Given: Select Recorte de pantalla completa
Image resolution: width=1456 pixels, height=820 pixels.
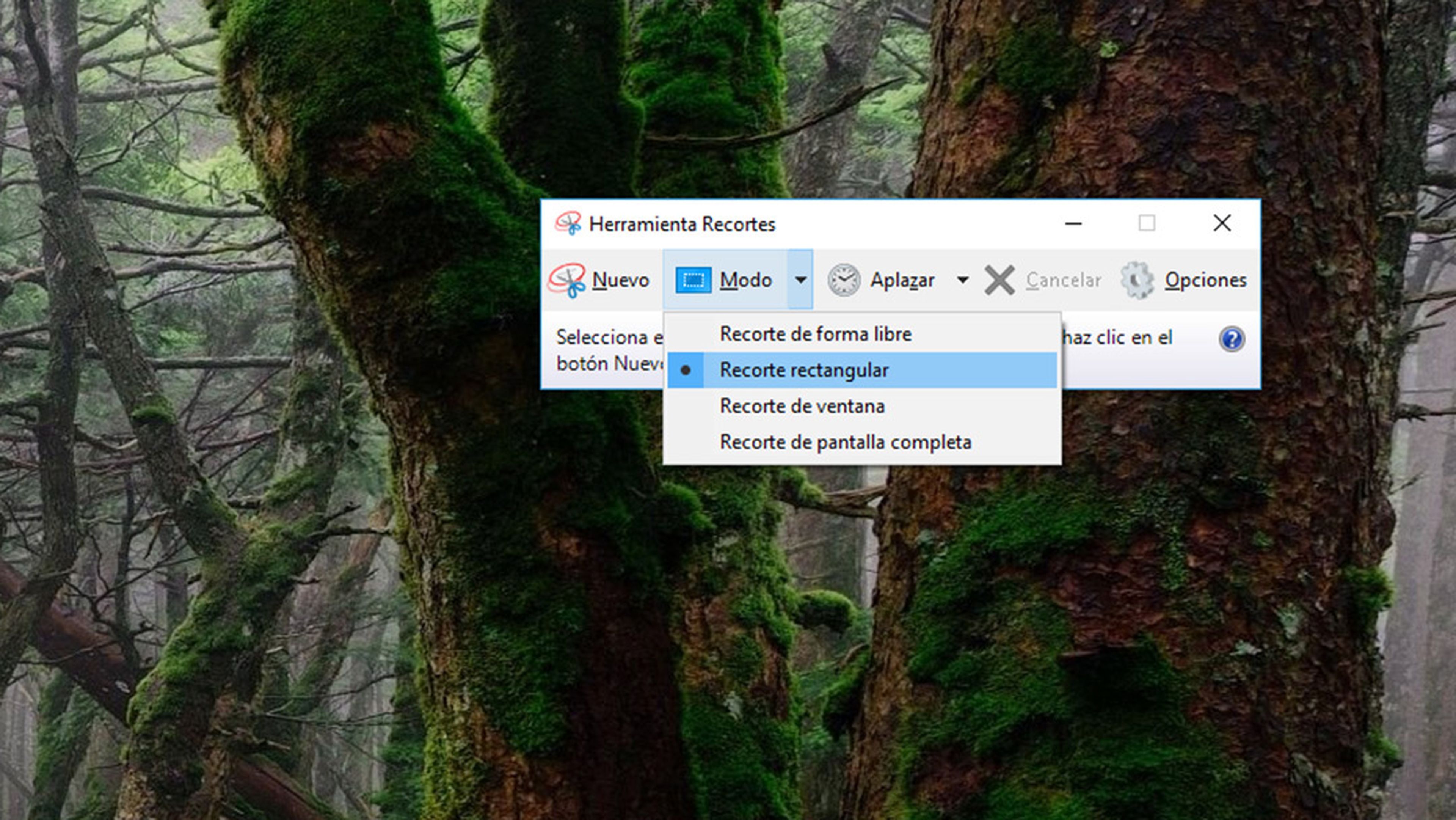Looking at the screenshot, I should tap(845, 442).
